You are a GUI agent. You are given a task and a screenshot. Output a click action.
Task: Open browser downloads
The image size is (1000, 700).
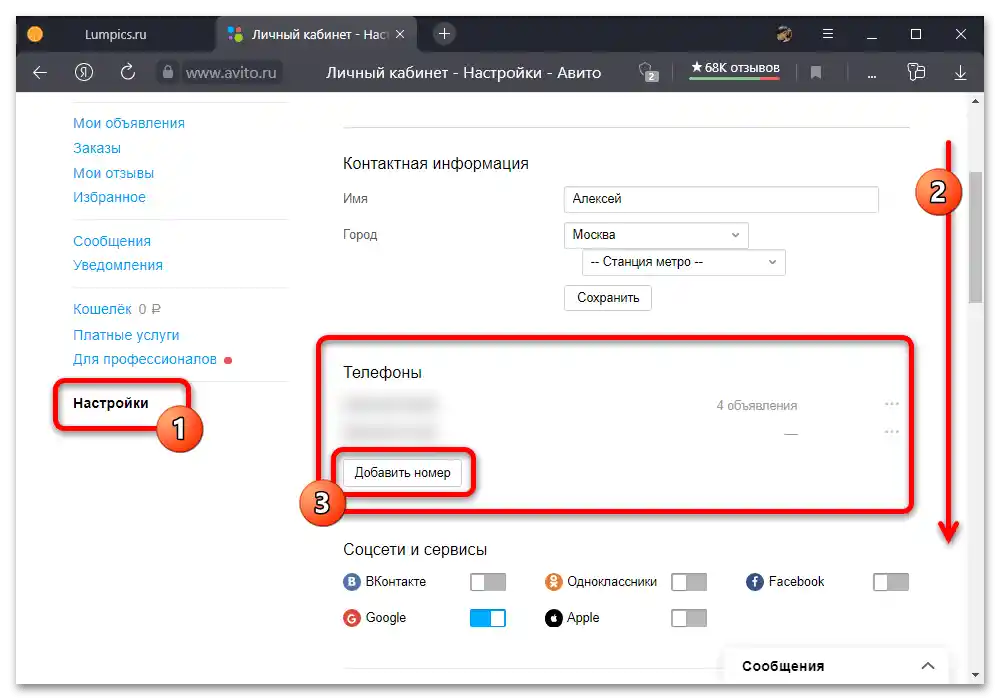(960, 73)
